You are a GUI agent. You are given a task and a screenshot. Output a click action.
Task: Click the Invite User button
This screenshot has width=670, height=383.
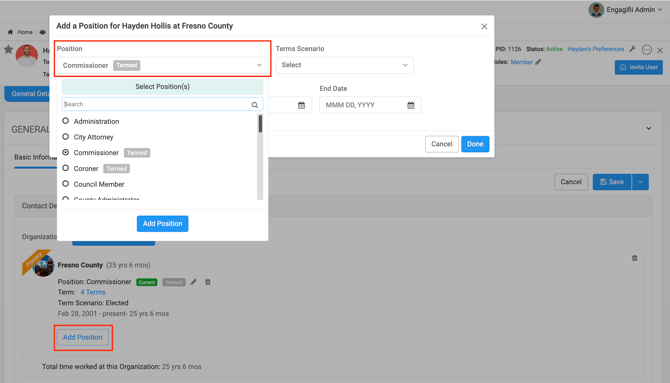pyautogui.click(x=639, y=67)
